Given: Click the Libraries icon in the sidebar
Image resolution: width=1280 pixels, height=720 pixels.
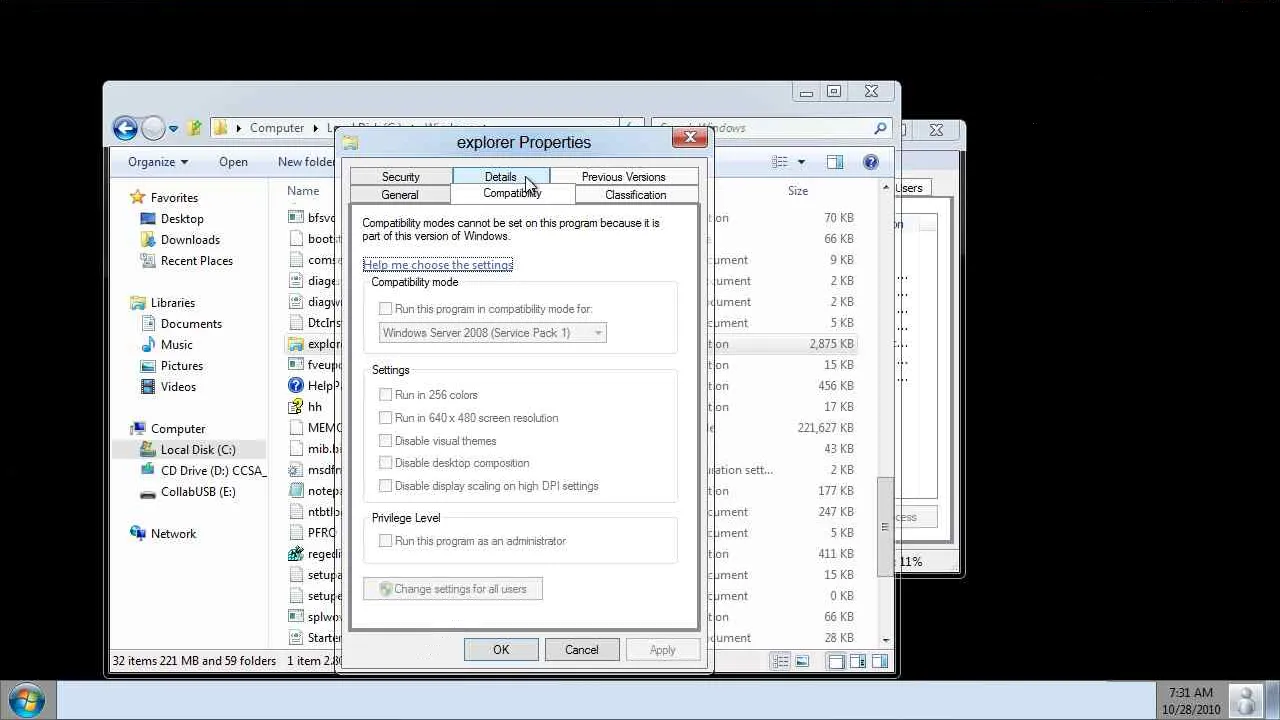Looking at the screenshot, I should 138,303.
